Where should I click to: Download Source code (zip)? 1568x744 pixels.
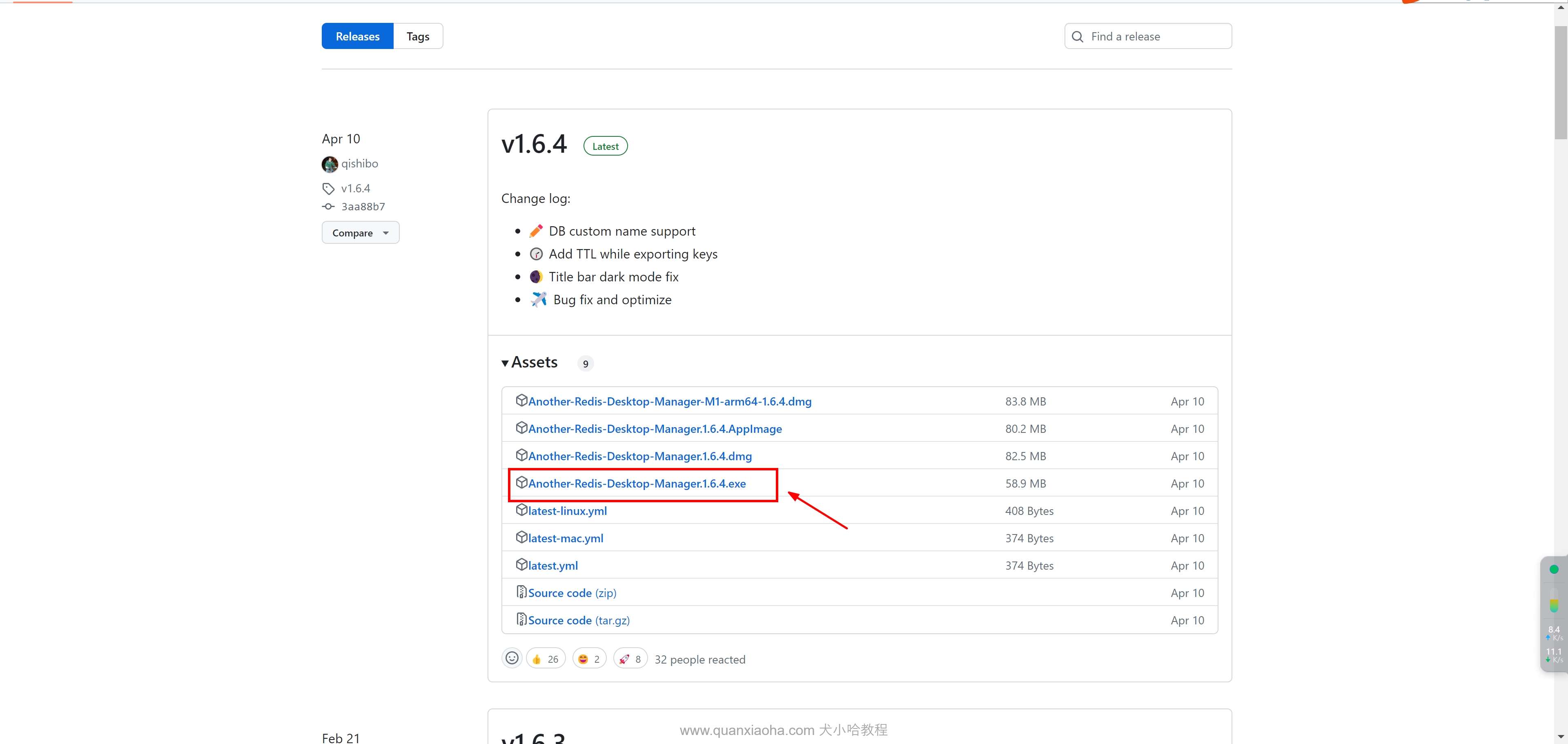[572, 593]
